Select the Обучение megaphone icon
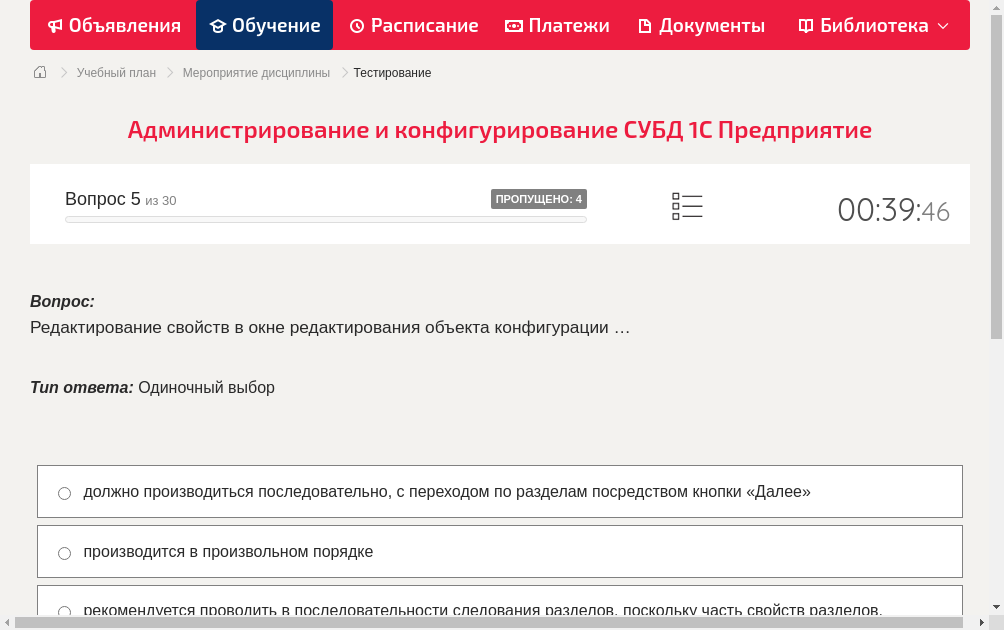 tap(220, 25)
